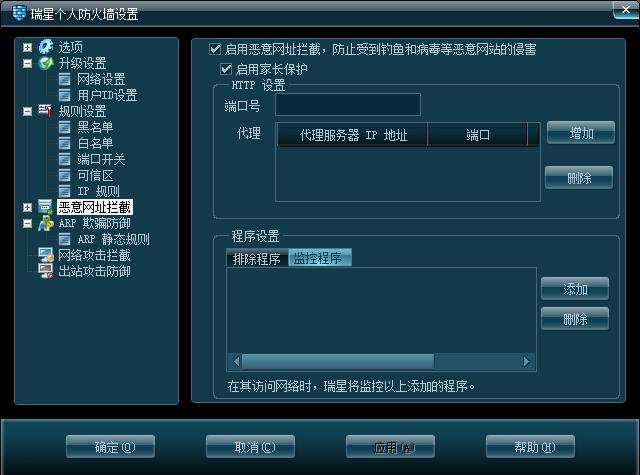This screenshot has height=475, width=640.
Task: Select 规则设置 label in the tree
Action: click(82, 111)
